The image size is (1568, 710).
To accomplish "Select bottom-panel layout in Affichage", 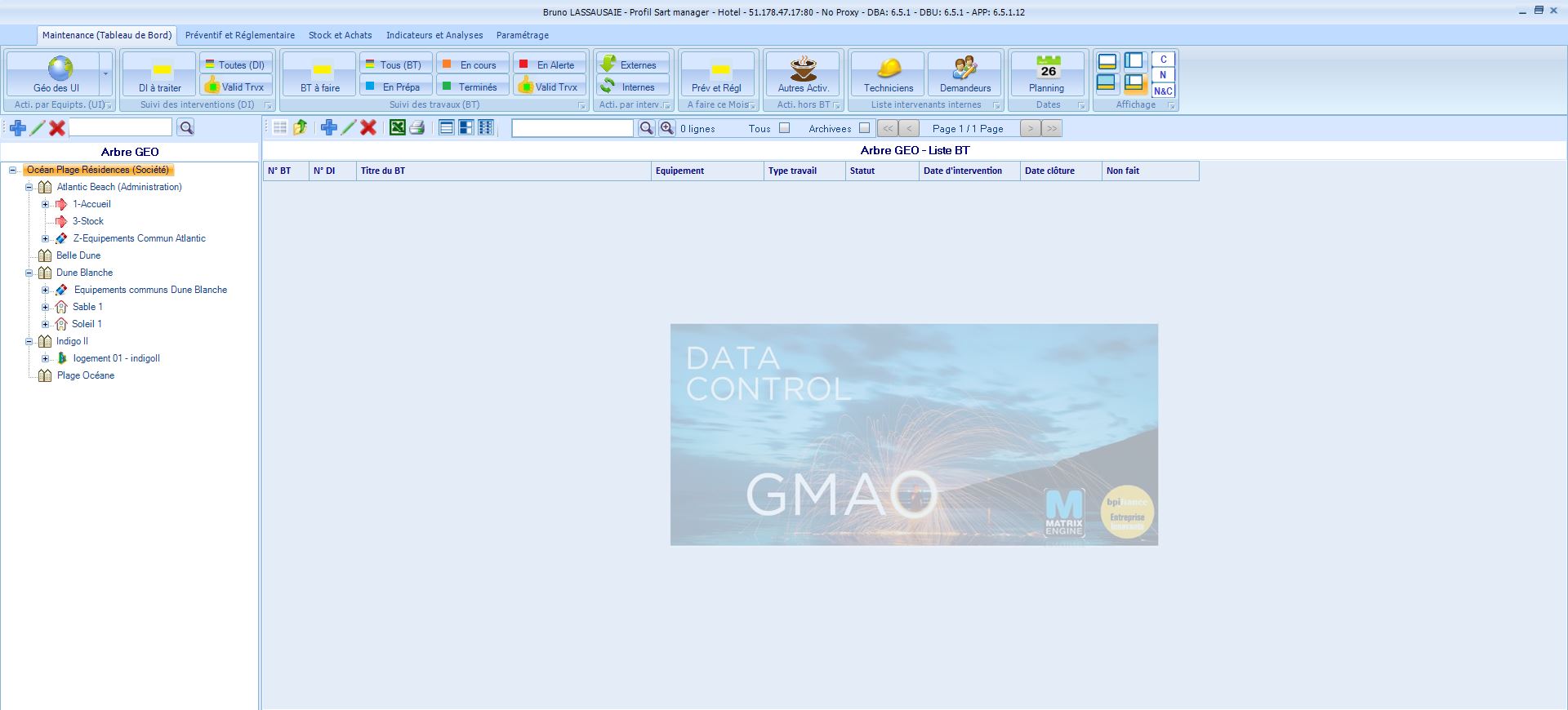I will pyautogui.click(x=1107, y=61).
